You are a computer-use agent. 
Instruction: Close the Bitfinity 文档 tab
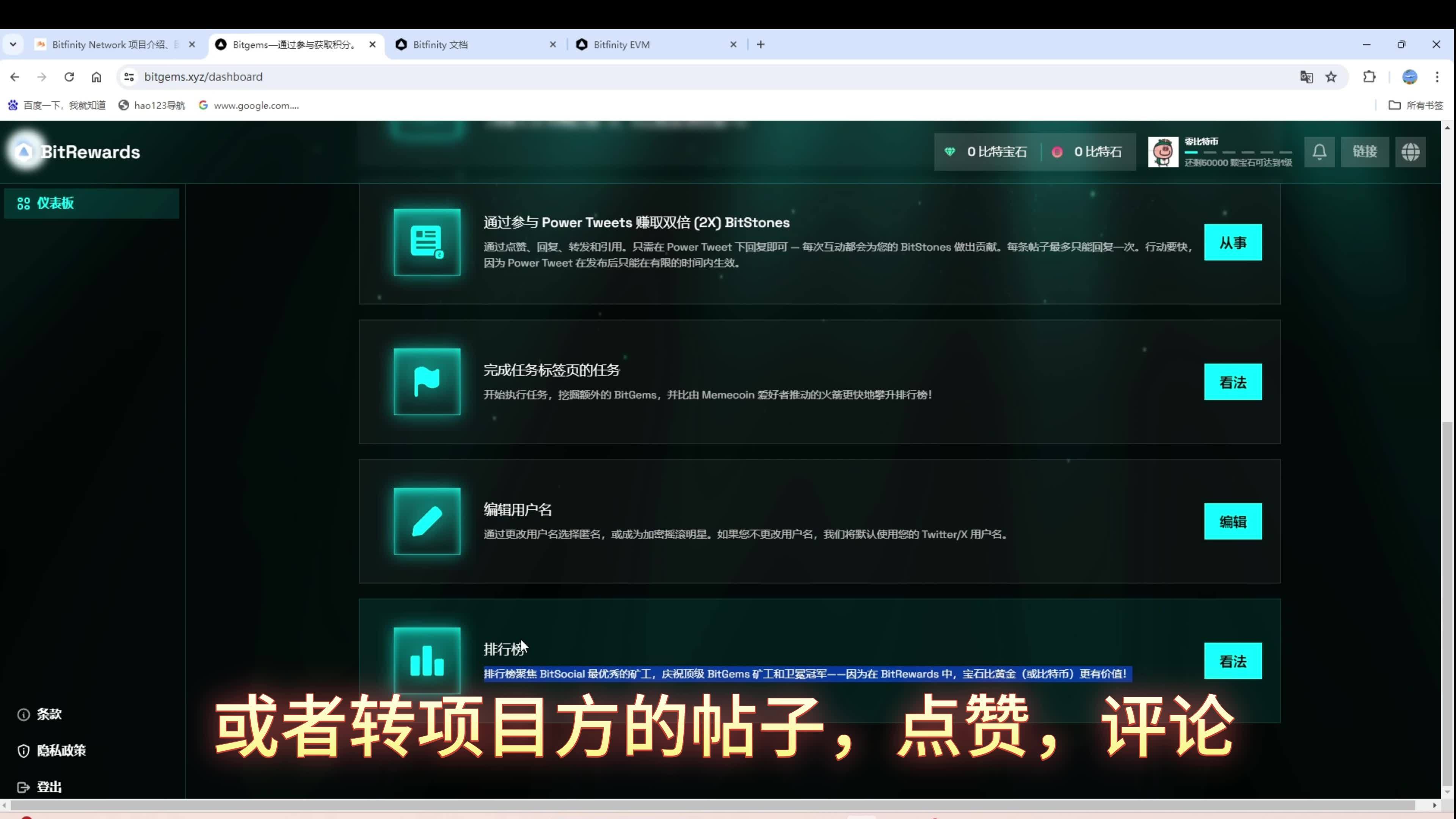tap(553, 44)
